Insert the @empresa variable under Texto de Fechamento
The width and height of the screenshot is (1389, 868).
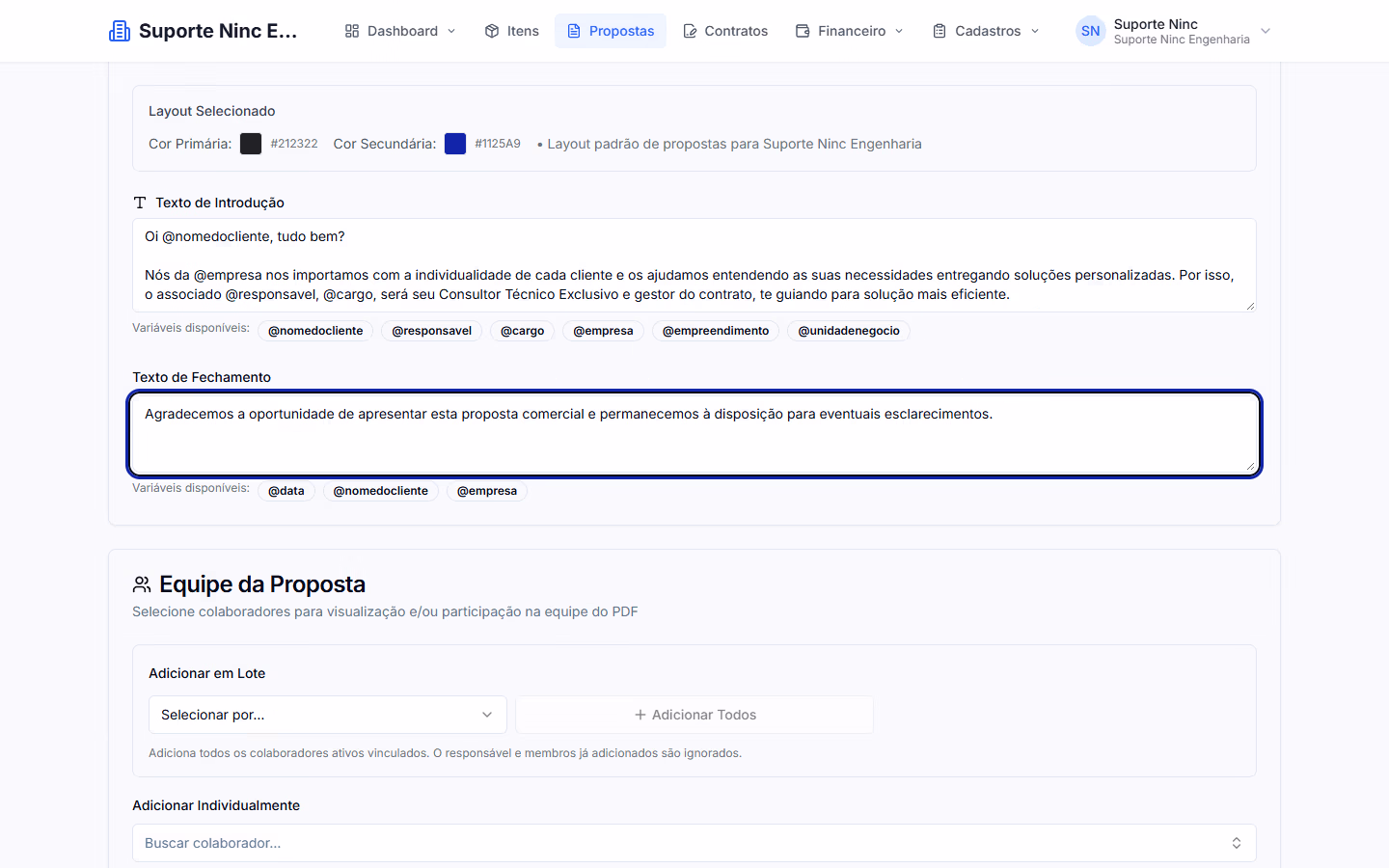click(x=487, y=491)
